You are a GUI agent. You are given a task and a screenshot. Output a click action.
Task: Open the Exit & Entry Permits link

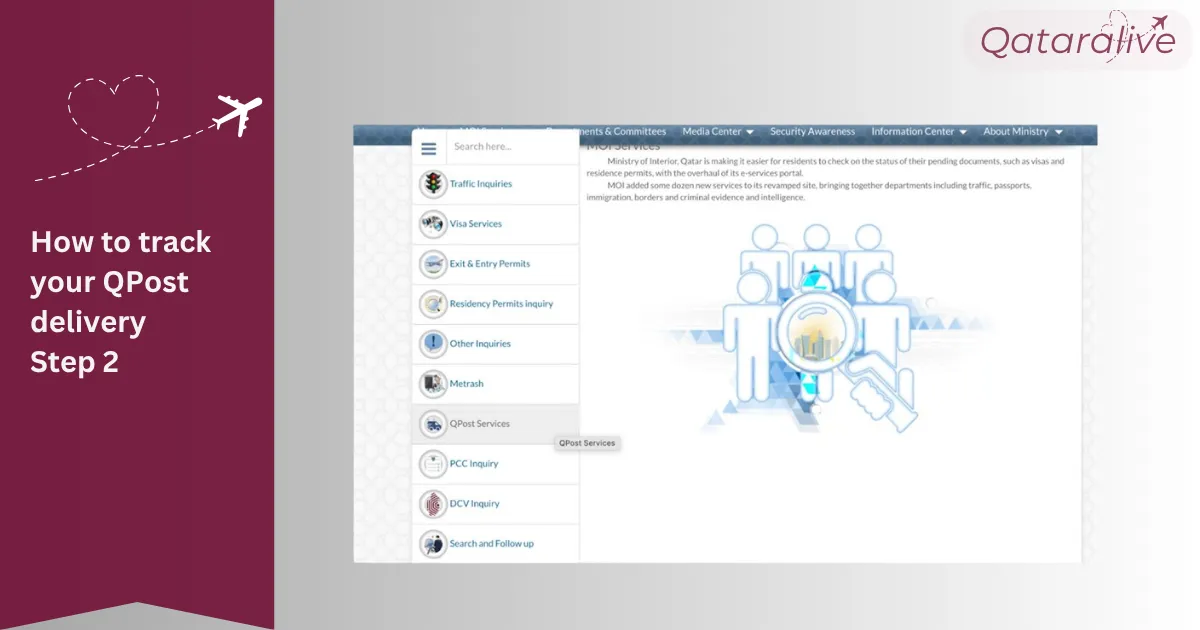pyautogui.click(x=490, y=264)
